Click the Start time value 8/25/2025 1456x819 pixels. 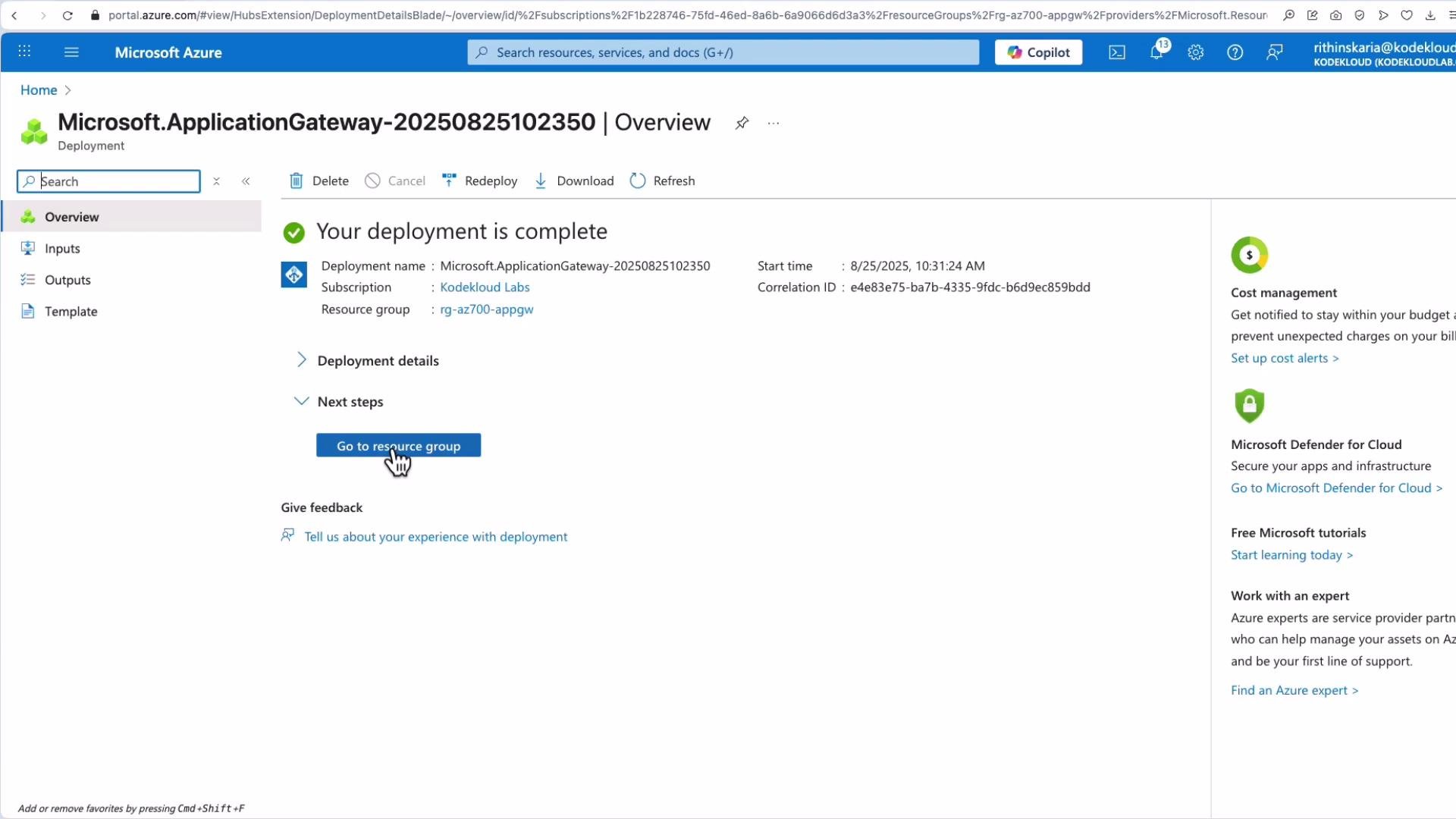pos(918,266)
